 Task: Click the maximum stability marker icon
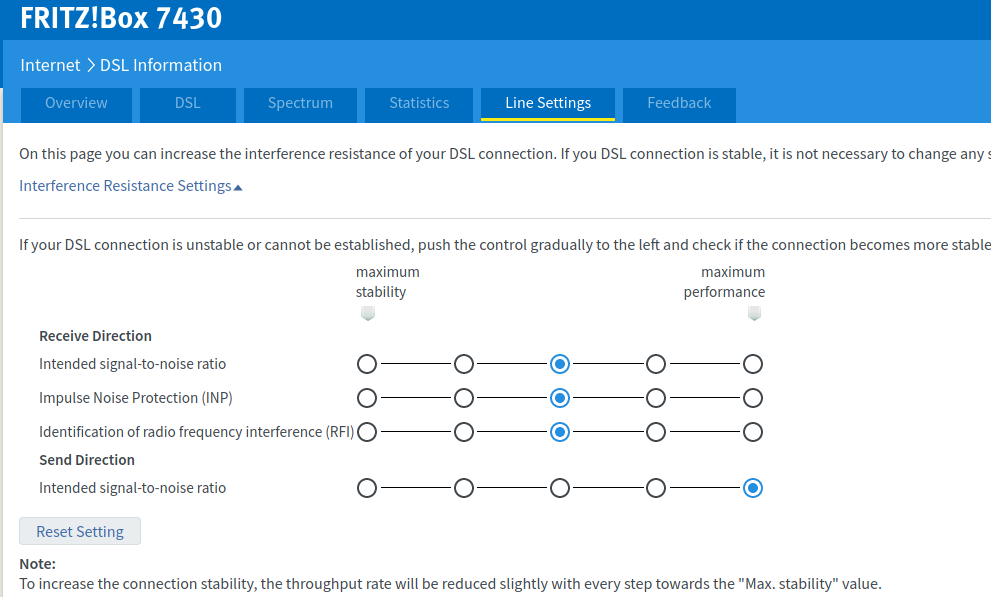pyautogui.click(x=367, y=314)
